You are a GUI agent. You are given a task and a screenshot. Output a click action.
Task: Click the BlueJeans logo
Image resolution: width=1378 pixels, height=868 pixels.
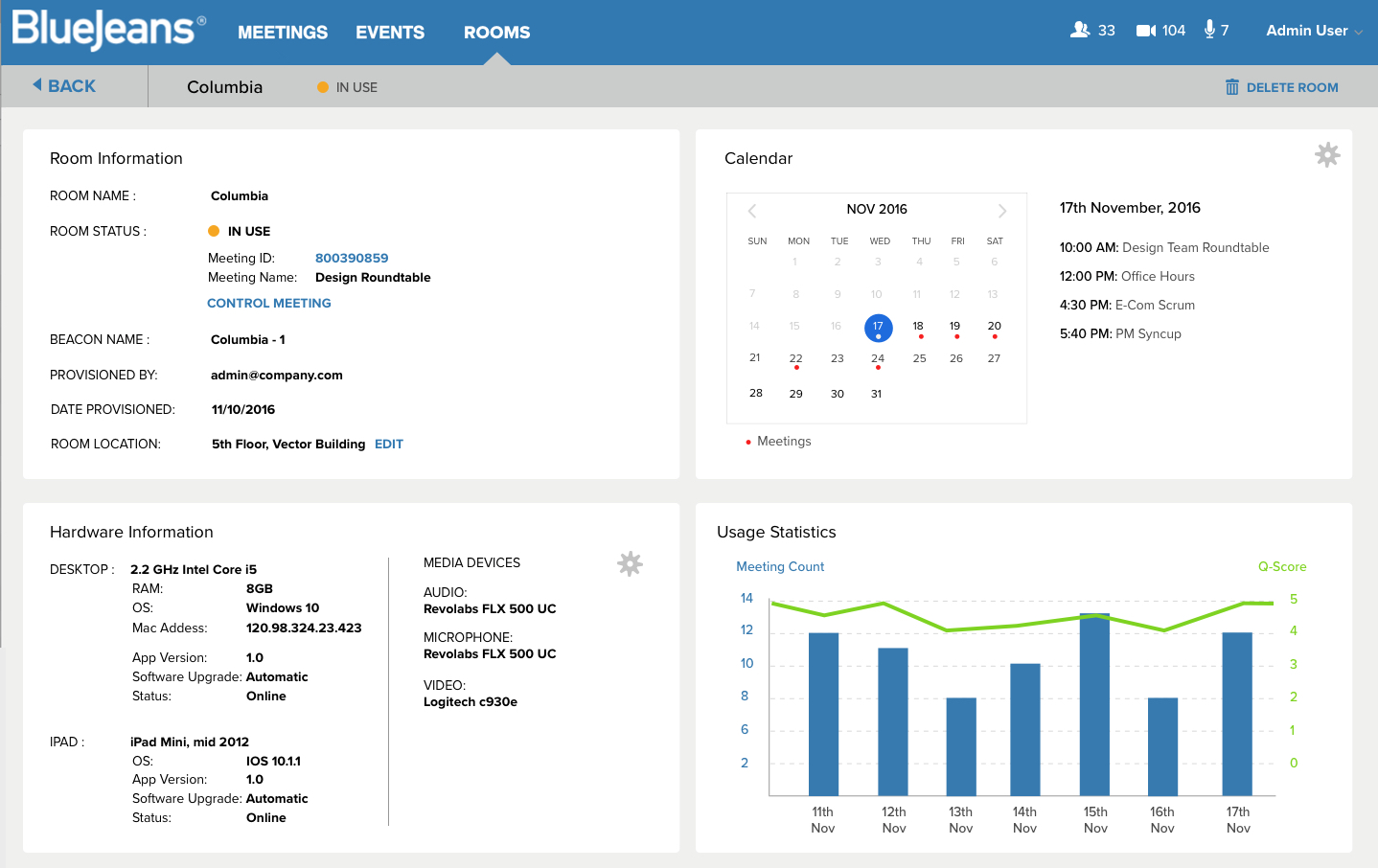click(108, 30)
